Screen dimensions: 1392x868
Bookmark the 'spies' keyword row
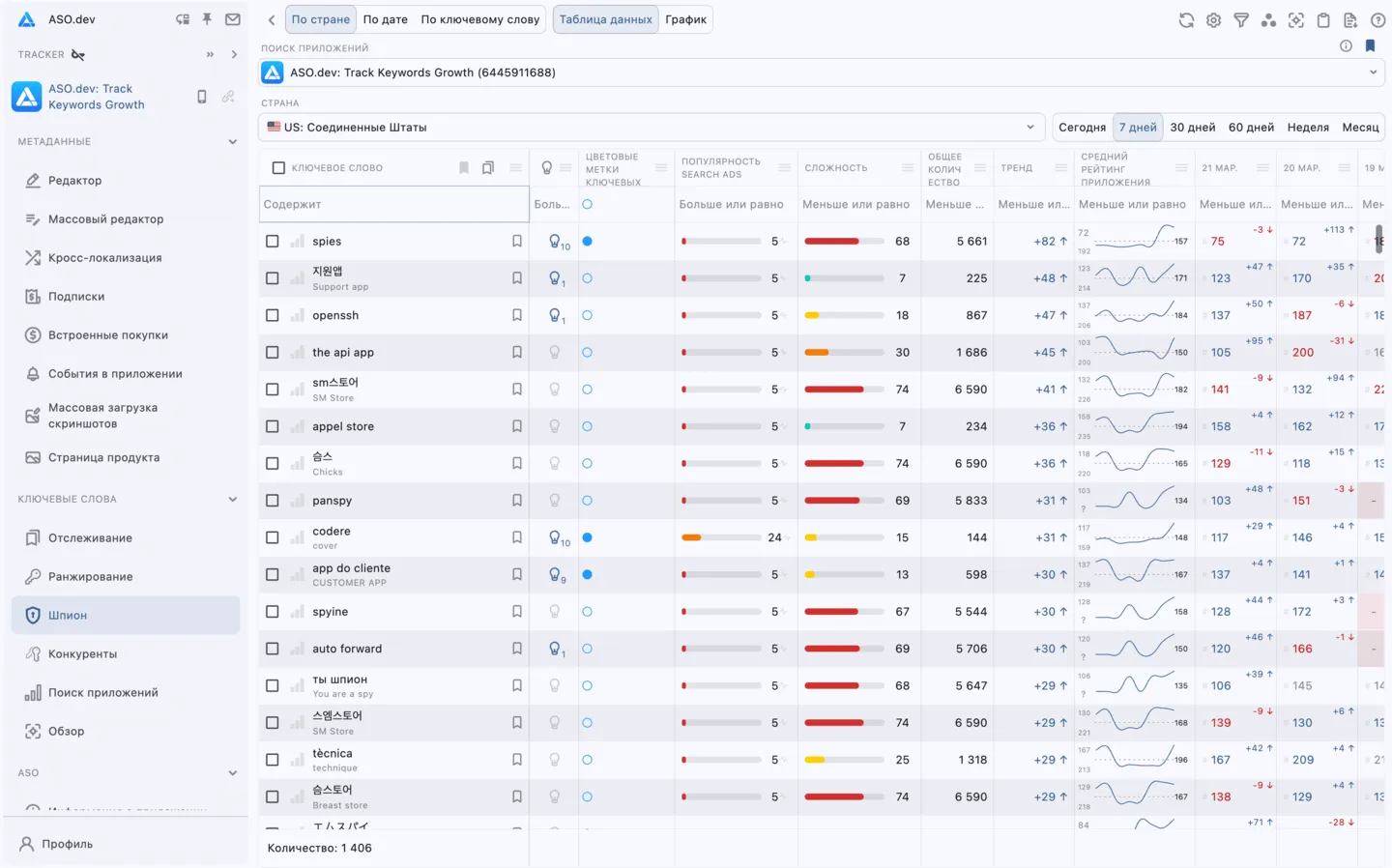pyautogui.click(x=517, y=242)
